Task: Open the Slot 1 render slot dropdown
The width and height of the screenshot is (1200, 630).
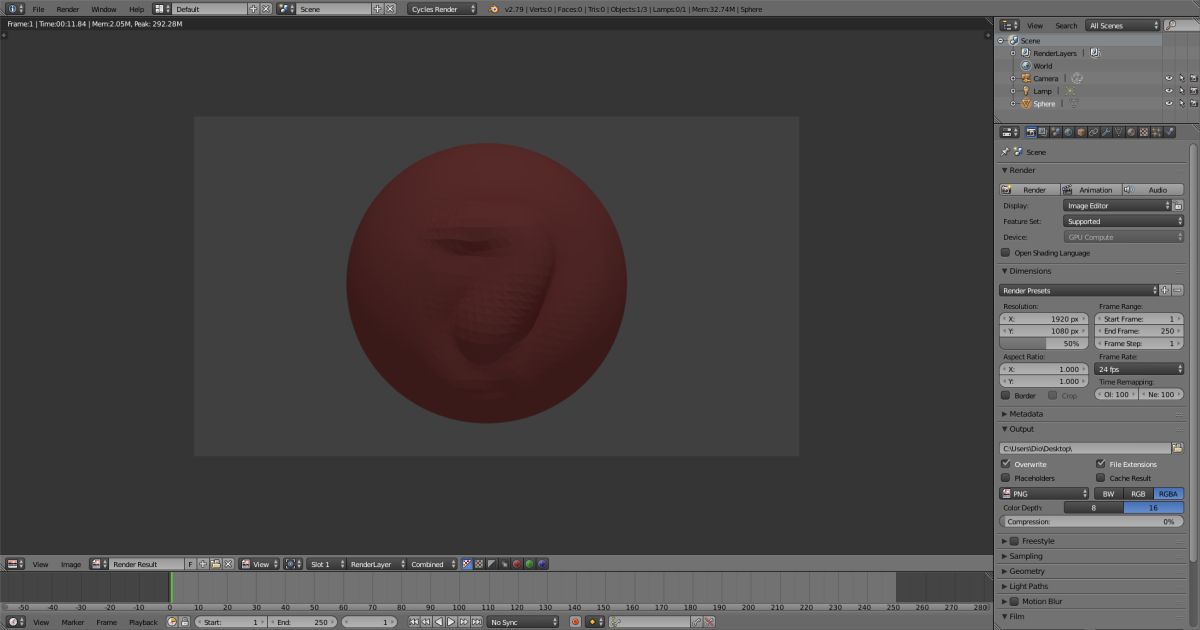Action: (x=327, y=564)
